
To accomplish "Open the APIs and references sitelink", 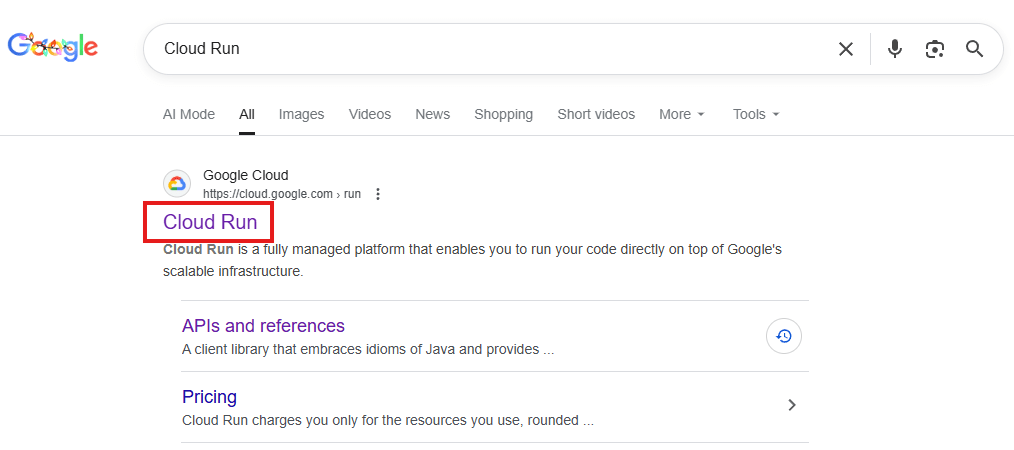I will click(263, 325).
